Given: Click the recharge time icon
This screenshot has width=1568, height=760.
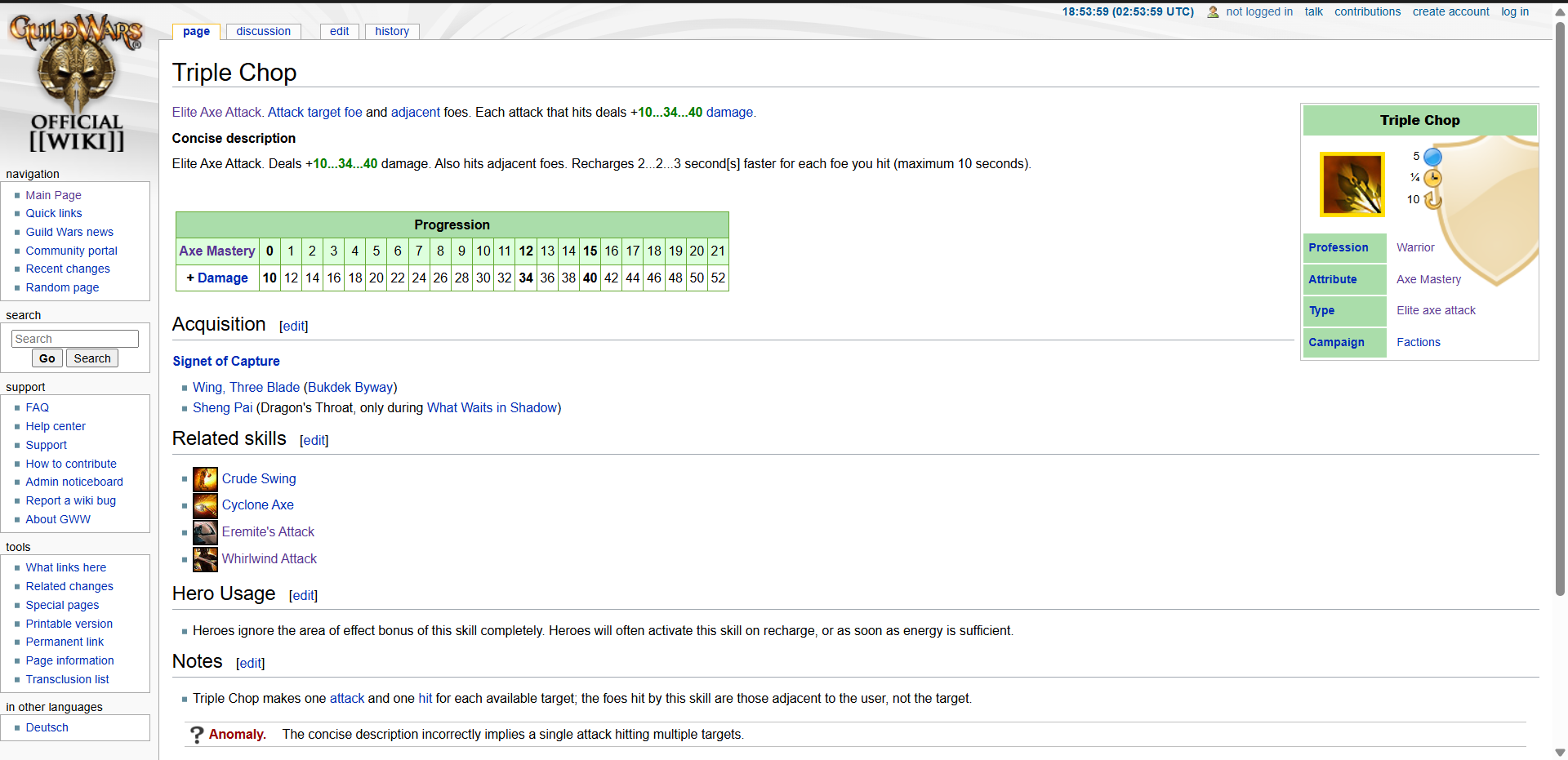Looking at the screenshot, I should click(x=1432, y=200).
